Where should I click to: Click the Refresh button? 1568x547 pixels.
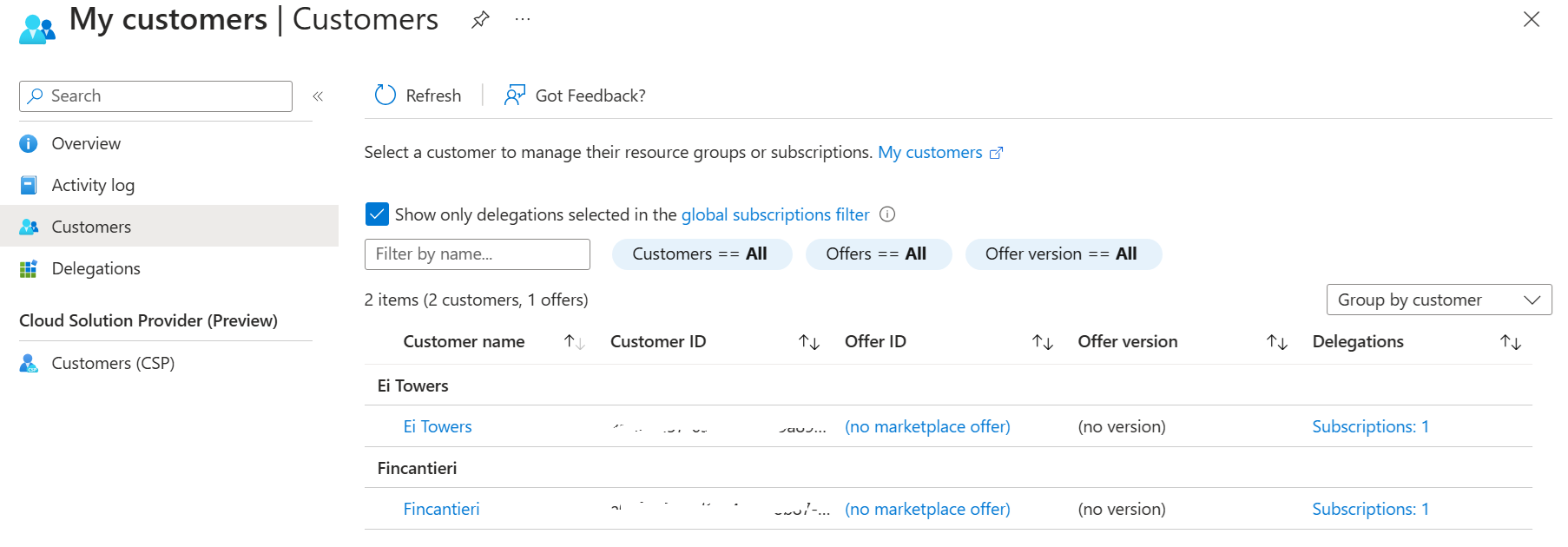point(418,96)
